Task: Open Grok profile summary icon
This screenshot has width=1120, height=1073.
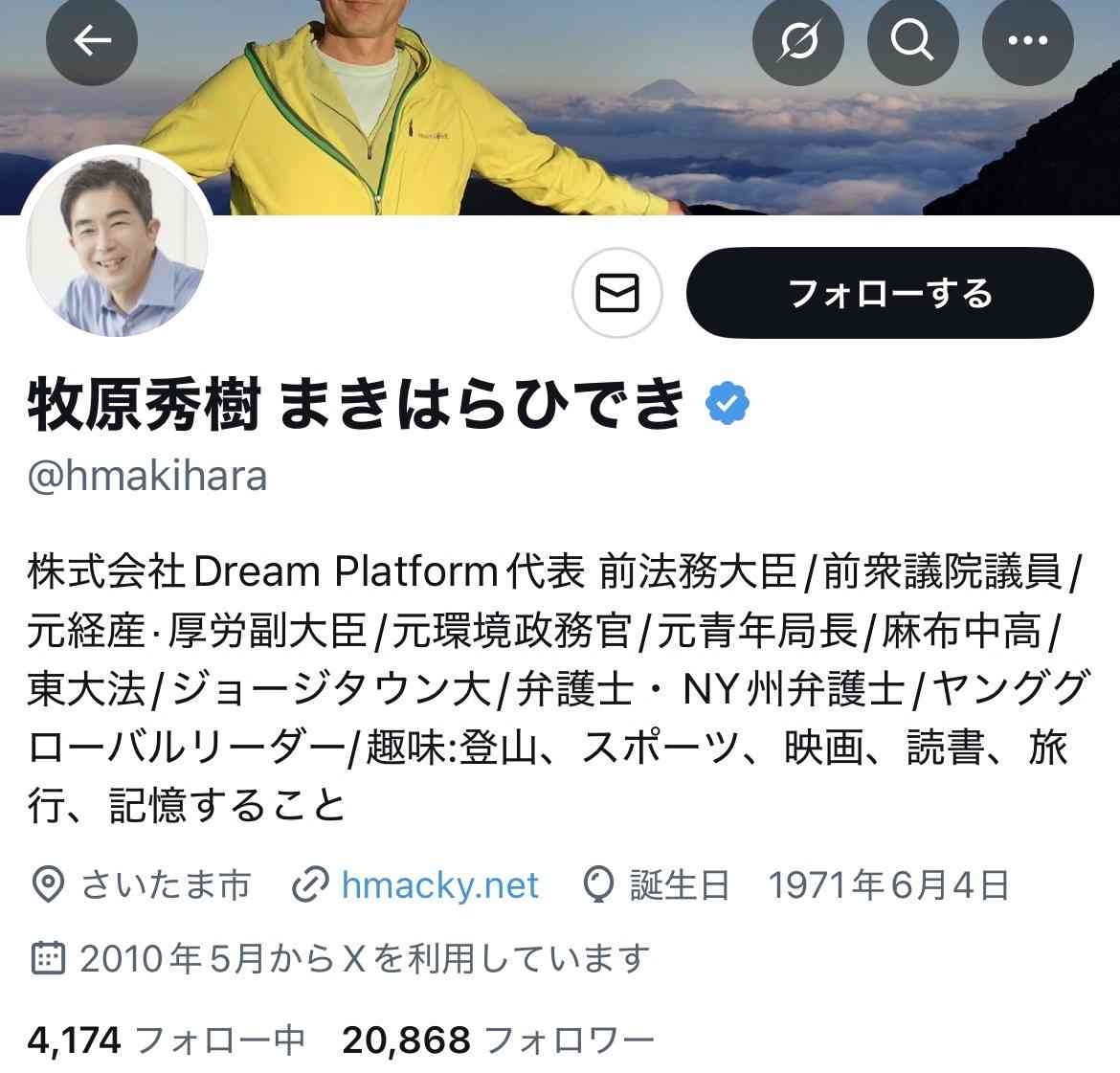Action: pos(797,39)
